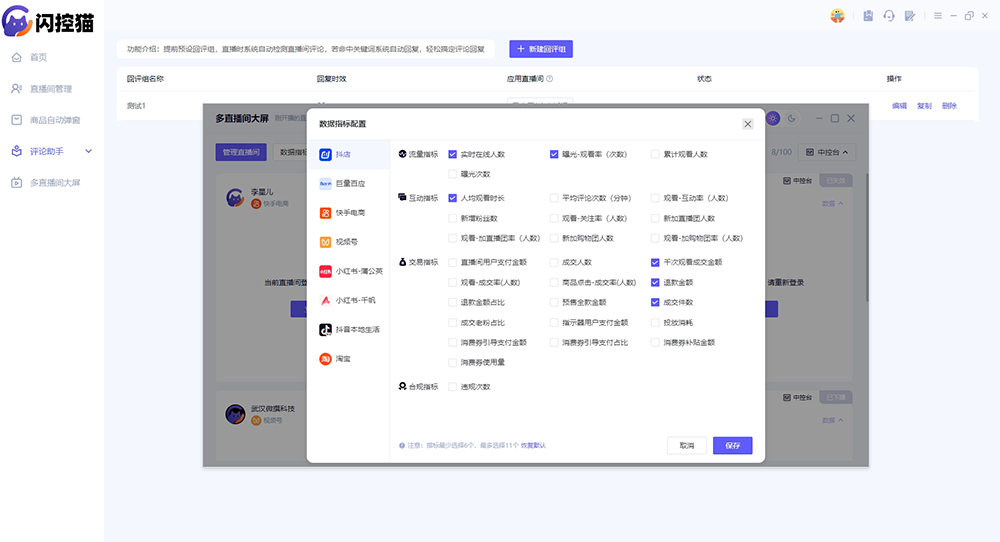Viewport: 1000px width, 542px height.
Task: Click the 恢复默认 link
Action: coord(533,446)
